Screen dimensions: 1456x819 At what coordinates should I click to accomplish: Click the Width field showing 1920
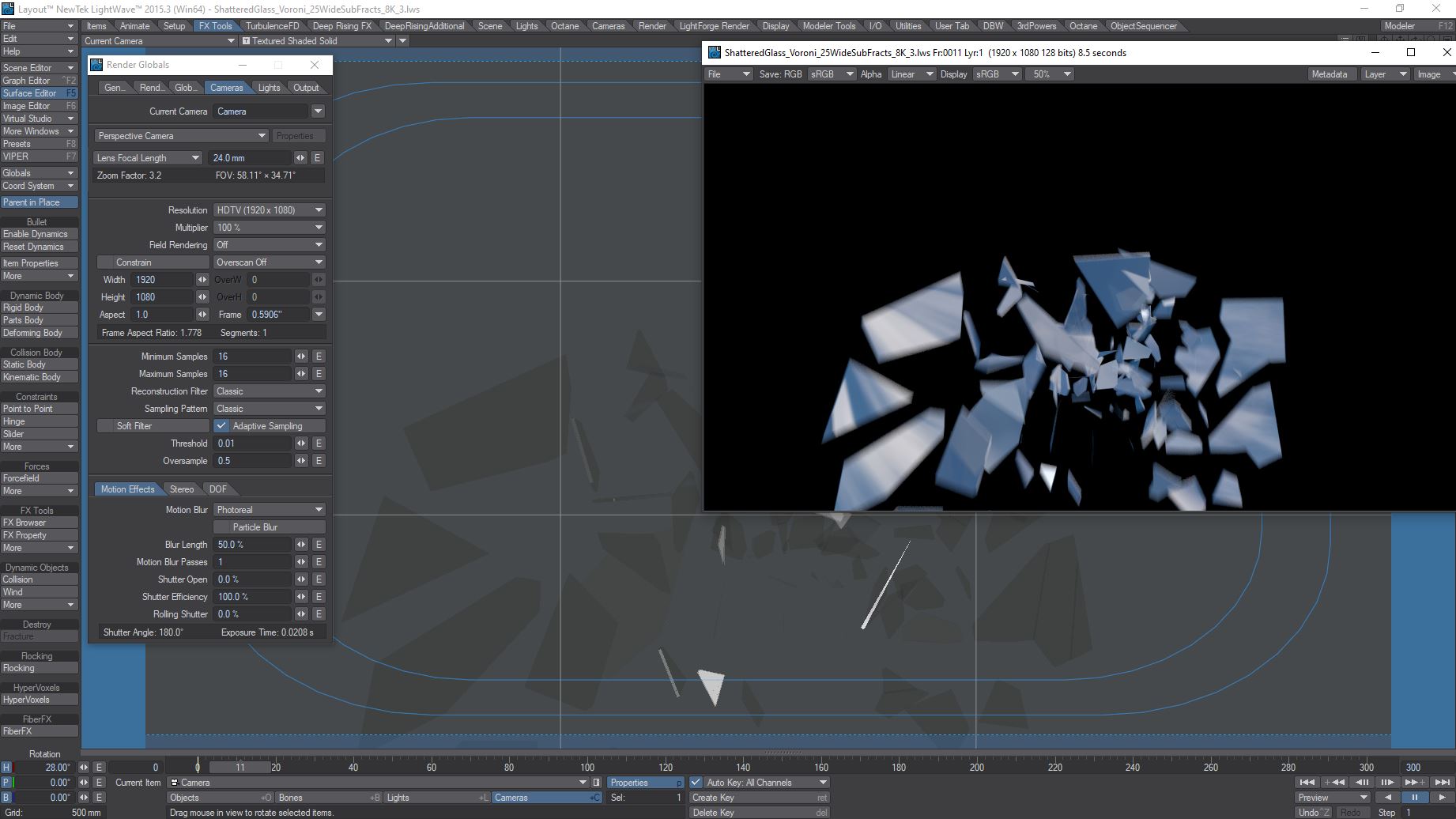pos(162,280)
